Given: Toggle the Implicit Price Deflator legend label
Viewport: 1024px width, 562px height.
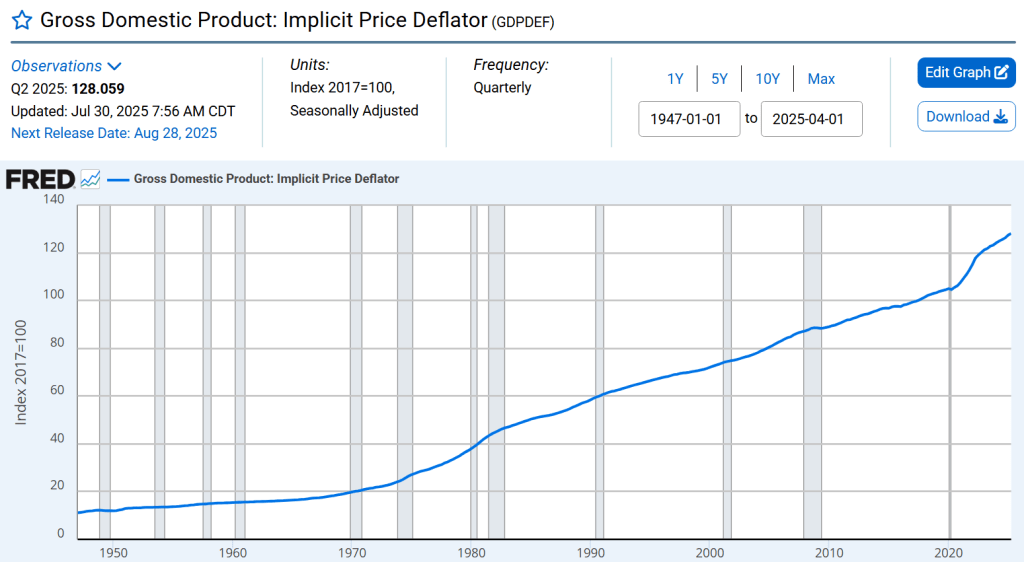Looking at the screenshot, I should (266, 180).
